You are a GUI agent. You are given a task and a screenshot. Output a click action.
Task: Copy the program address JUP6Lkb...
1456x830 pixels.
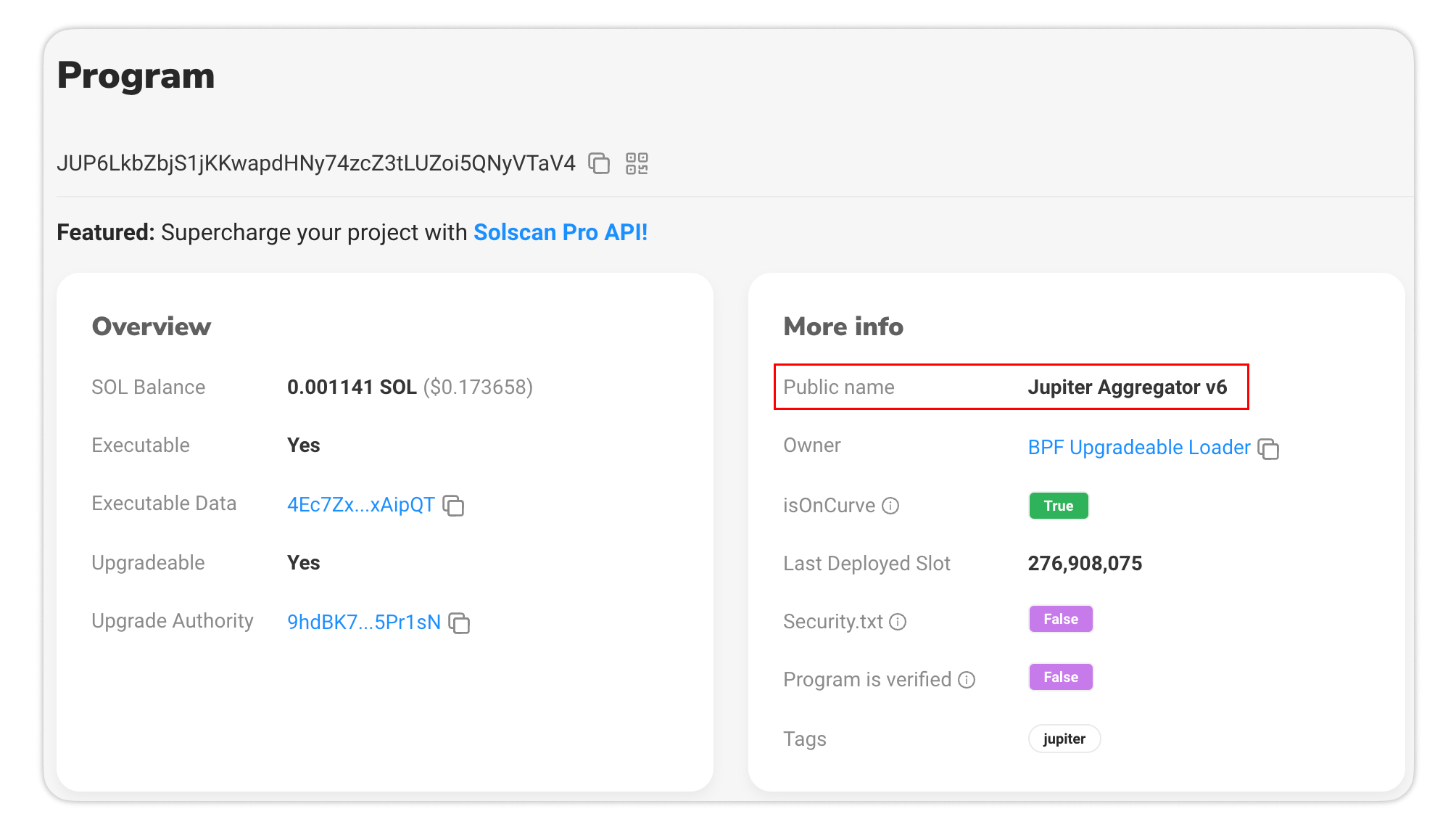(599, 163)
